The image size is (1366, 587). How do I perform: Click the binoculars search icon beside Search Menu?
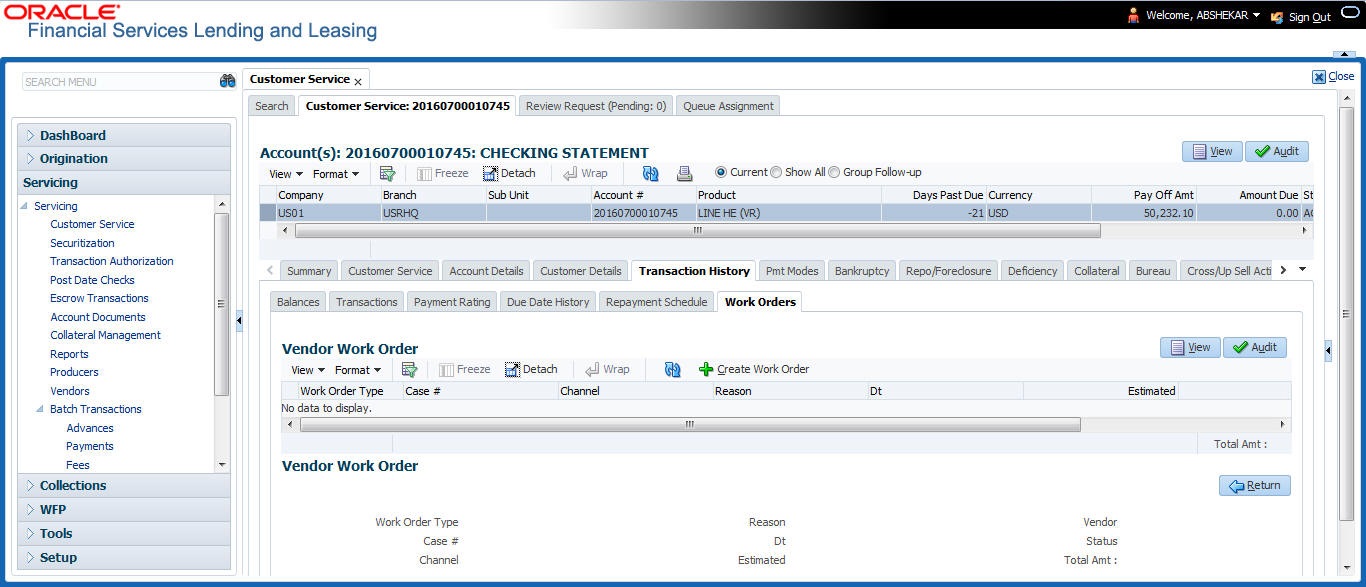(227, 82)
